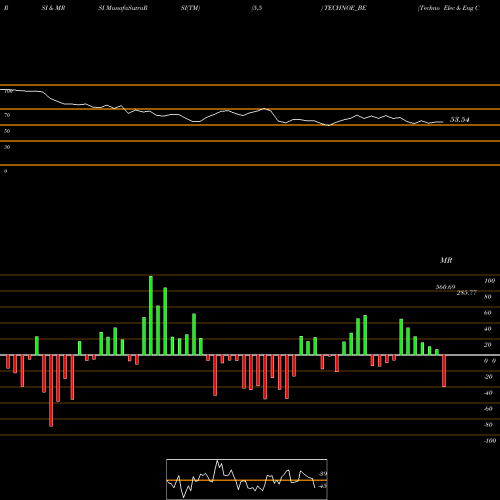Click the MR axis label -20
500x500 pixels.
pyautogui.click(x=488, y=377)
